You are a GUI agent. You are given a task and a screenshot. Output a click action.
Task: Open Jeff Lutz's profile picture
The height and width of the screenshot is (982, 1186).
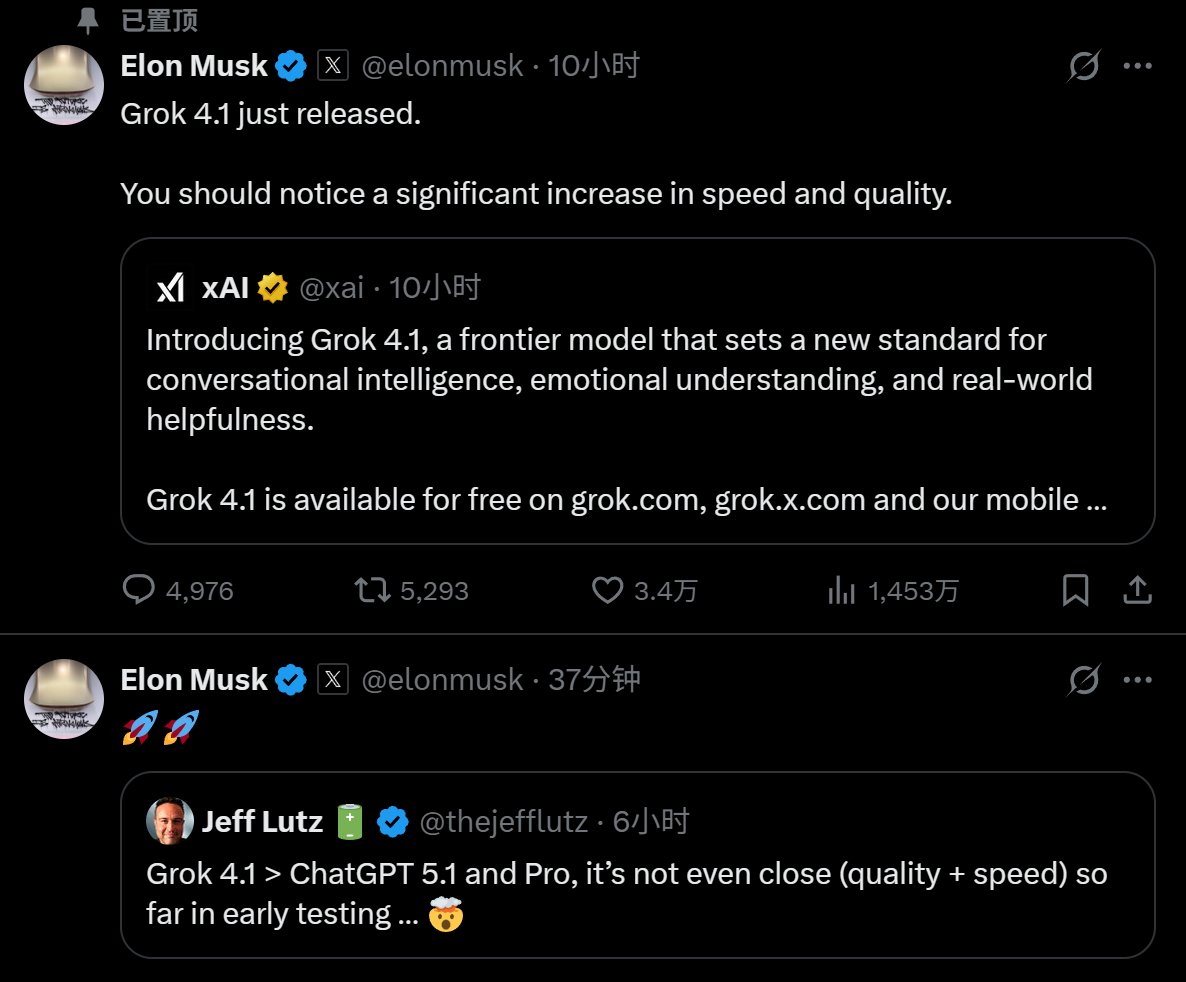[171, 822]
